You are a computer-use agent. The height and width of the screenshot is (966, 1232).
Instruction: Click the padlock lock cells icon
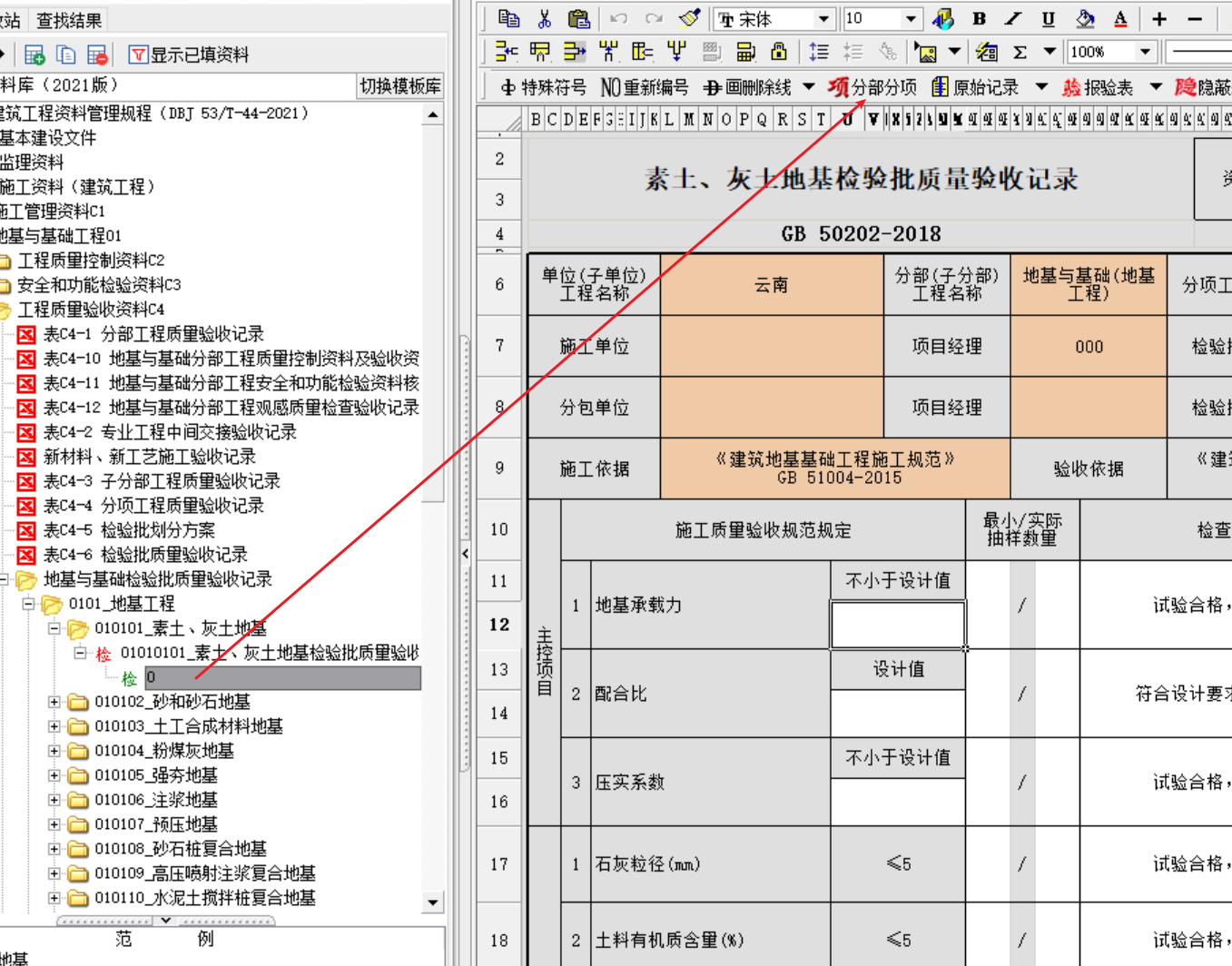(778, 52)
